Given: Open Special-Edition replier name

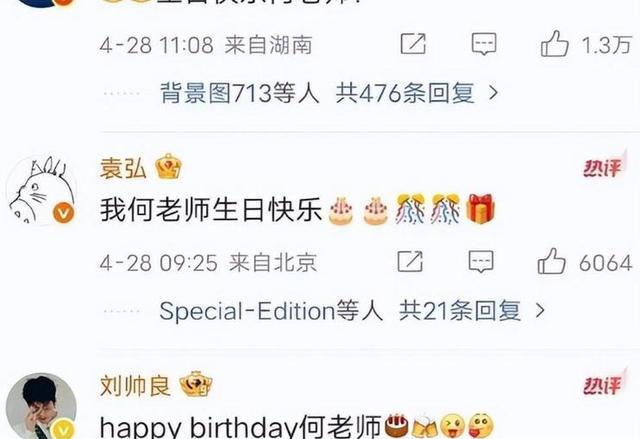Looking at the screenshot, I should [247, 311].
